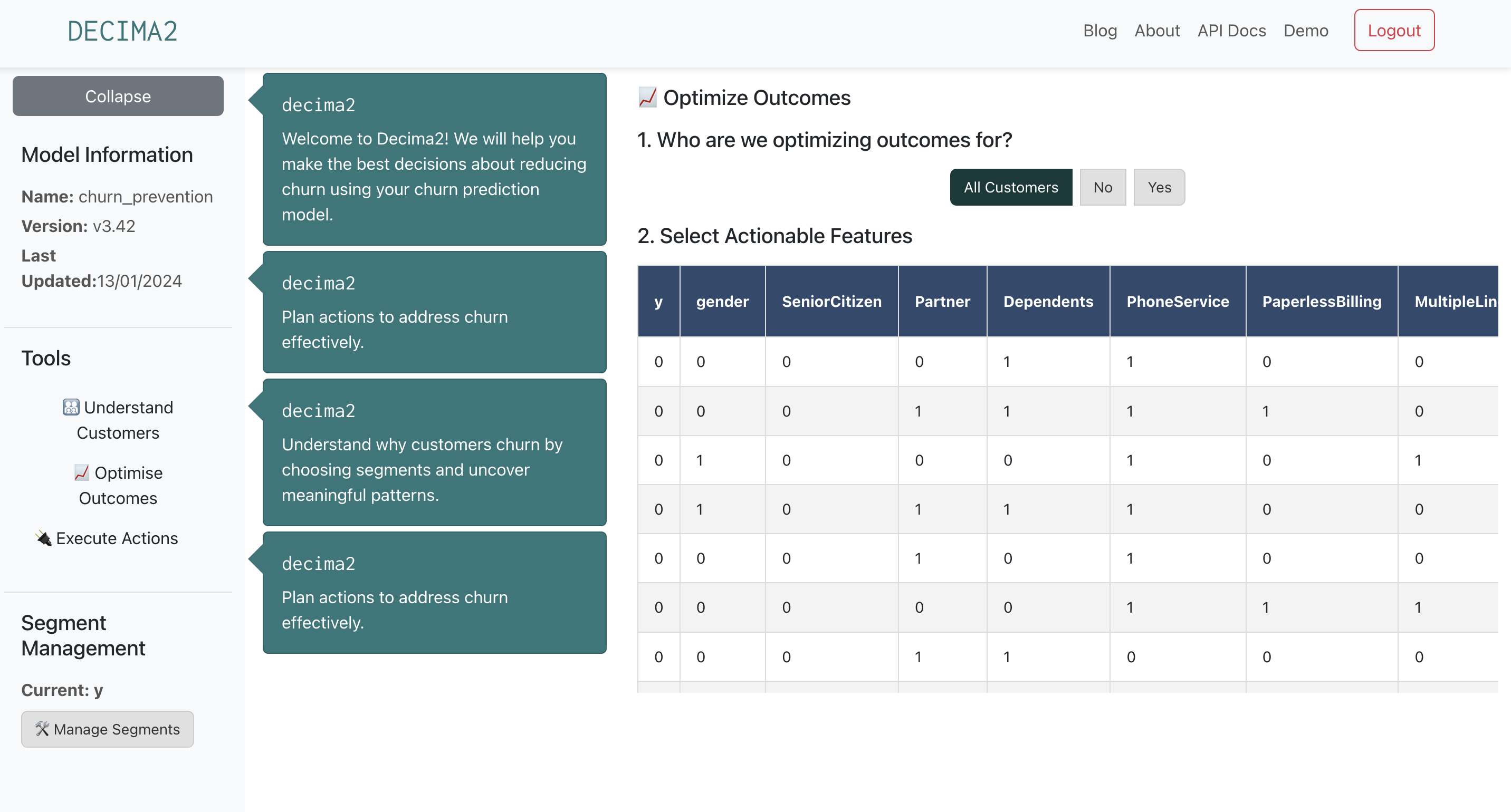Click the version v3.42 text
The width and height of the screenshot is (1511, 812).
point(114,226)
